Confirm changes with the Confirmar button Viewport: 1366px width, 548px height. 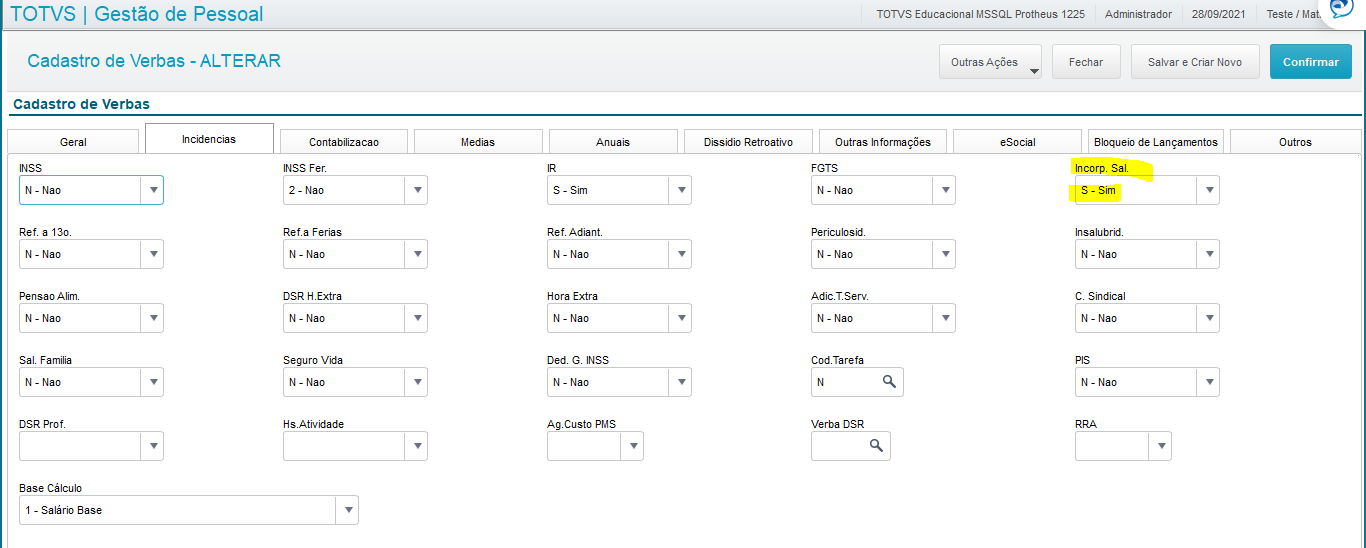1311,62
